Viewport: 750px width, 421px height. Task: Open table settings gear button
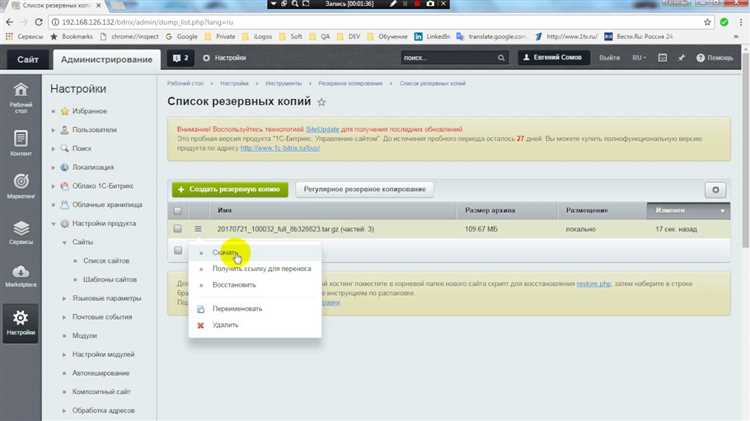click(716, 189)
